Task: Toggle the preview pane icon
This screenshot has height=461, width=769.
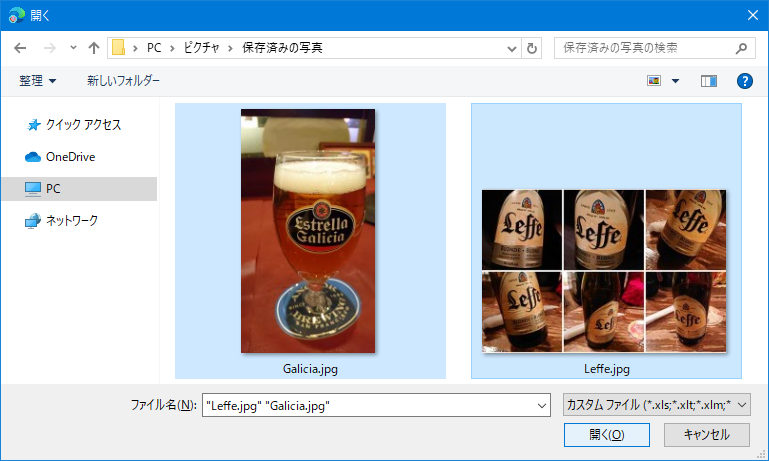Action: tap(709, 81)
